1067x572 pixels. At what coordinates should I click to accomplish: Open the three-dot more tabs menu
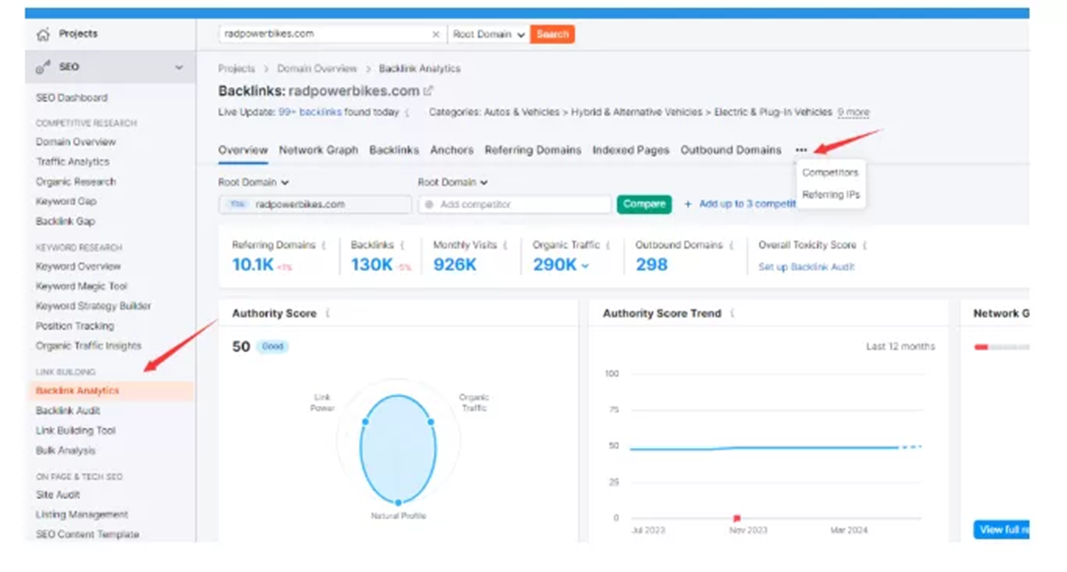[x=801, y=150]
